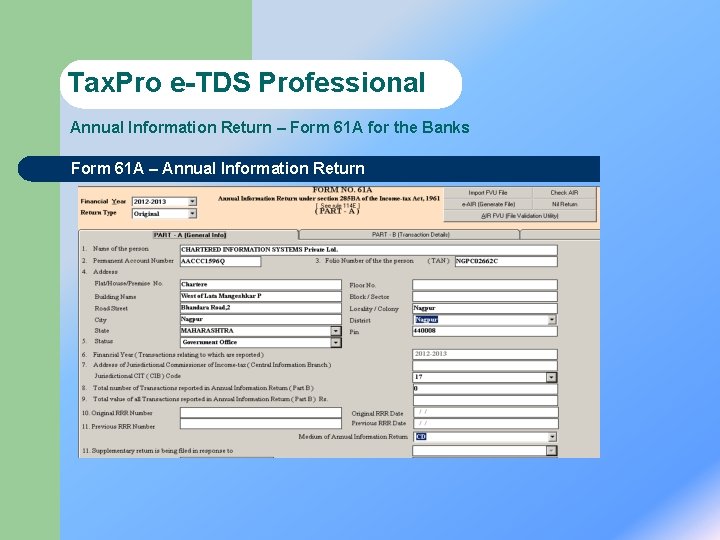This screenshot has height=540, width=720.
Task: Click the Permanent Account Number field
Action: pos(220,261)
